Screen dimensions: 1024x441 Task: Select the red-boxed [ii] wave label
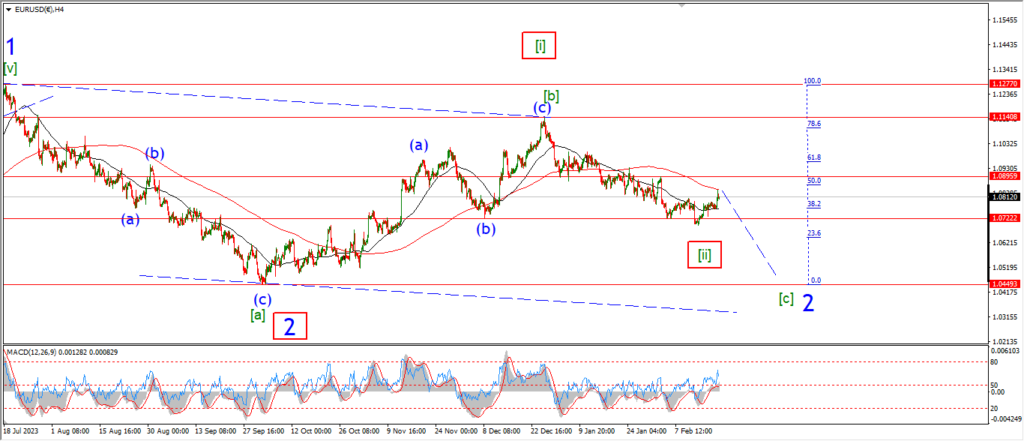click(705, 255)
